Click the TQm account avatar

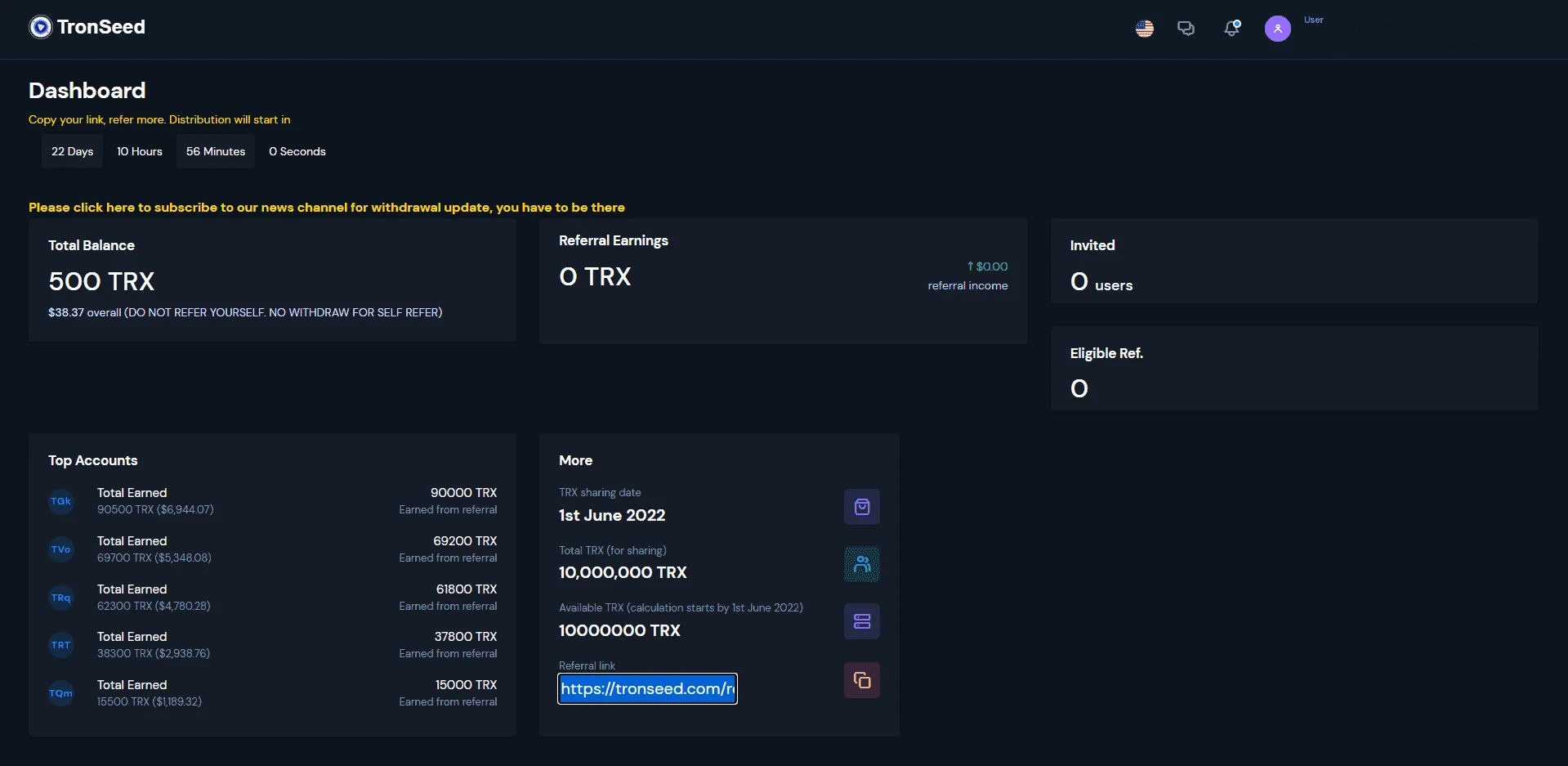61,693
